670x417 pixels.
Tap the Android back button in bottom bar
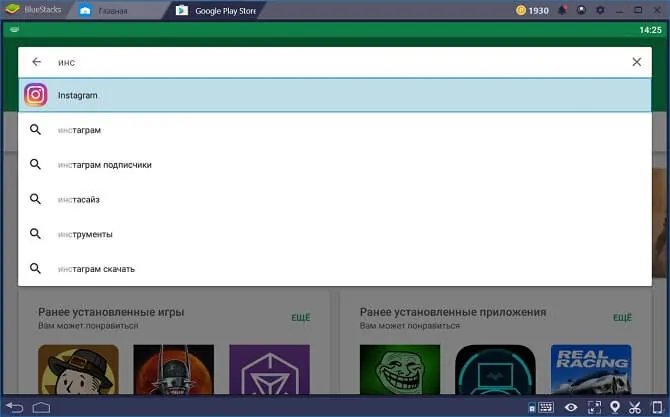(x=15, y=407)
